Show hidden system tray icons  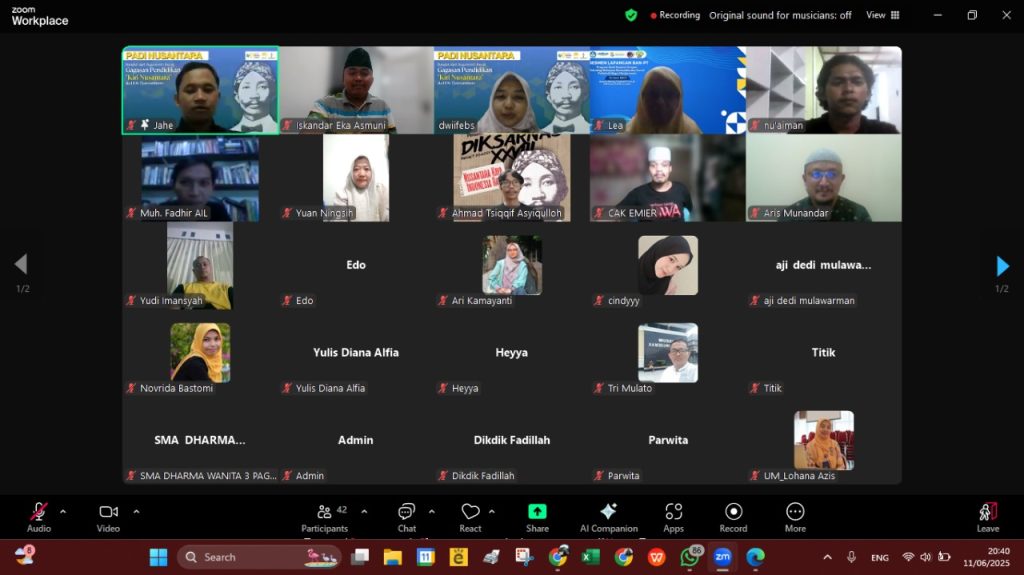click(x=827, y=557)
